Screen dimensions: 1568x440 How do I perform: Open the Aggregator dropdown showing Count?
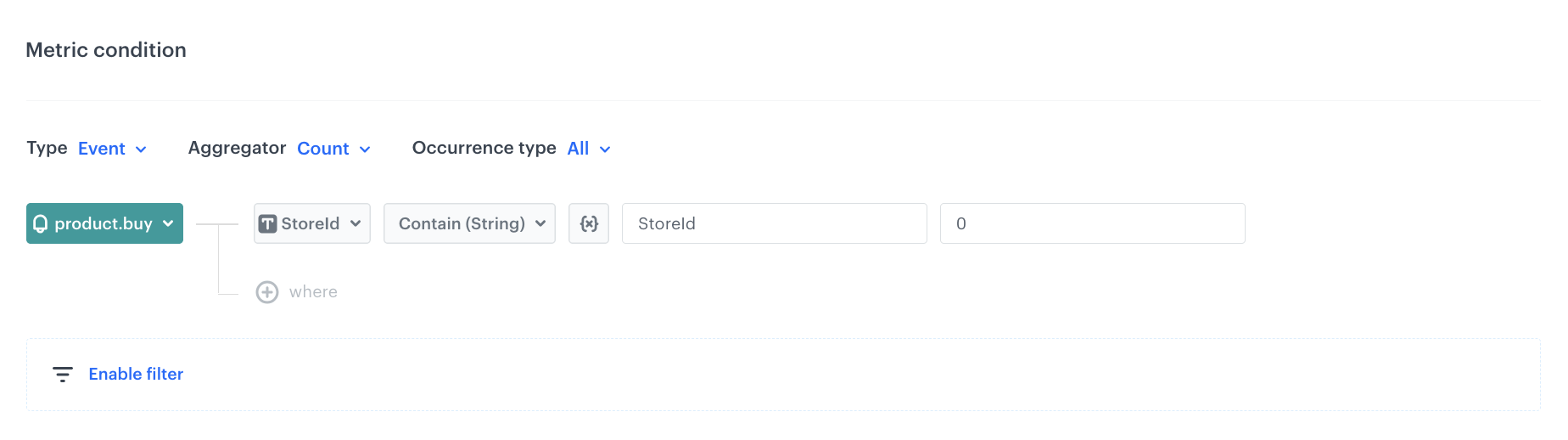click(x=323, y=149)
